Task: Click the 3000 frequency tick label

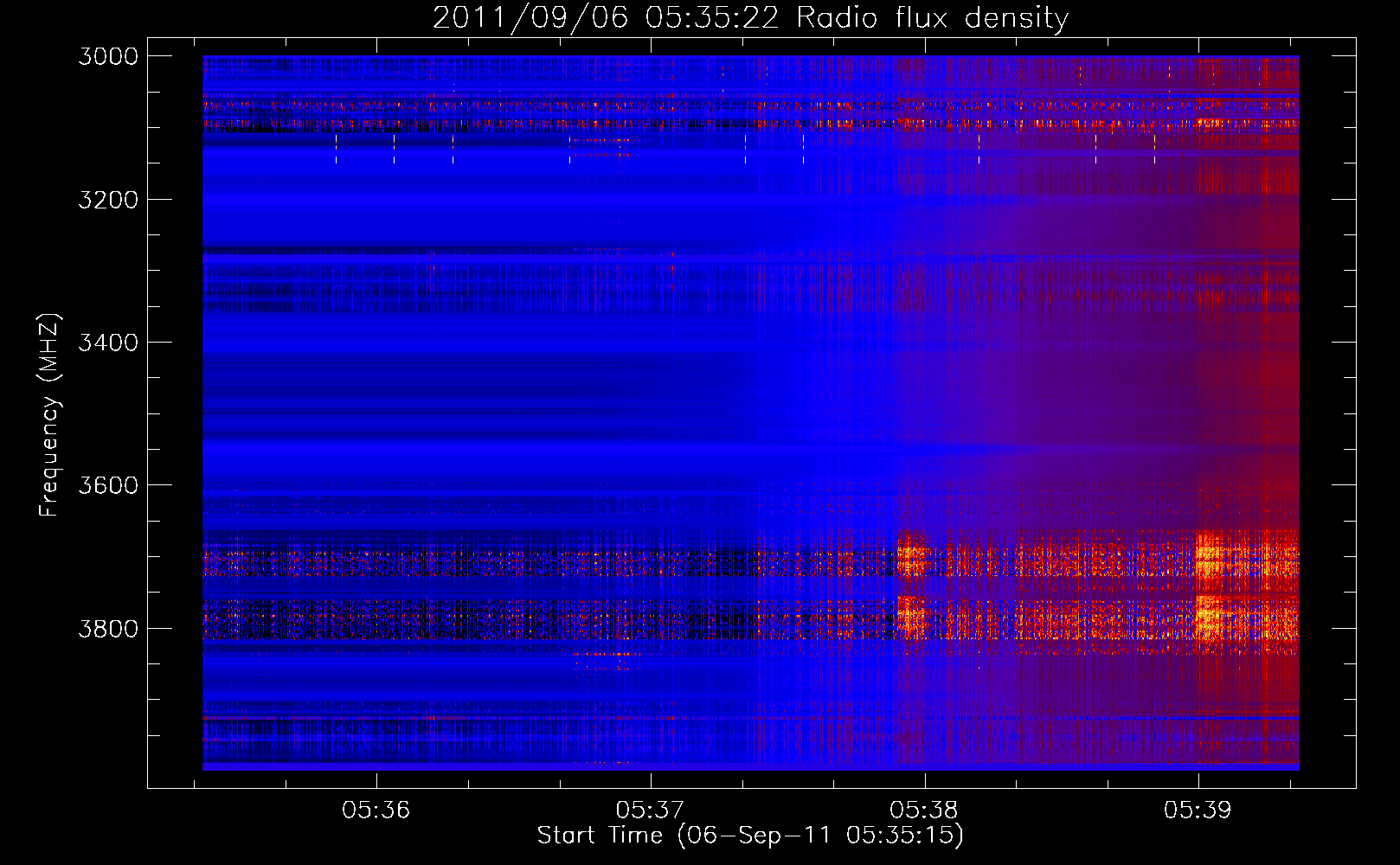Action: (x=108, y=56)
